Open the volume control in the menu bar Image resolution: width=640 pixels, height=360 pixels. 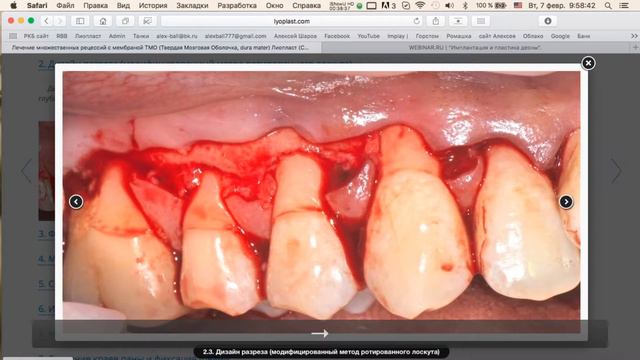[449, 6]
